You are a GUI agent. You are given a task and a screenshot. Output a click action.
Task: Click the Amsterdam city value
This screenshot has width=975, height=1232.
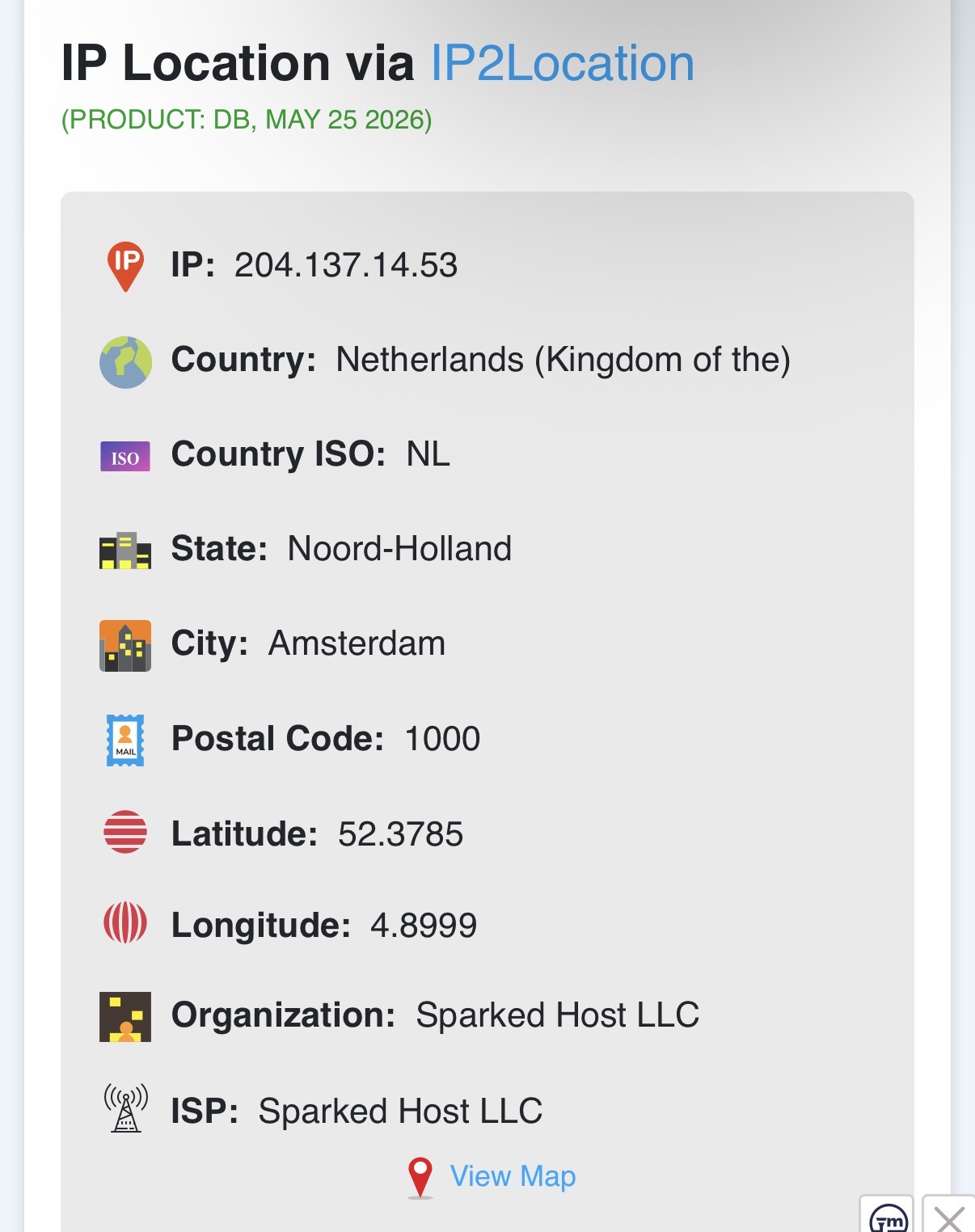pyautogui.click(x=357, y=643)
